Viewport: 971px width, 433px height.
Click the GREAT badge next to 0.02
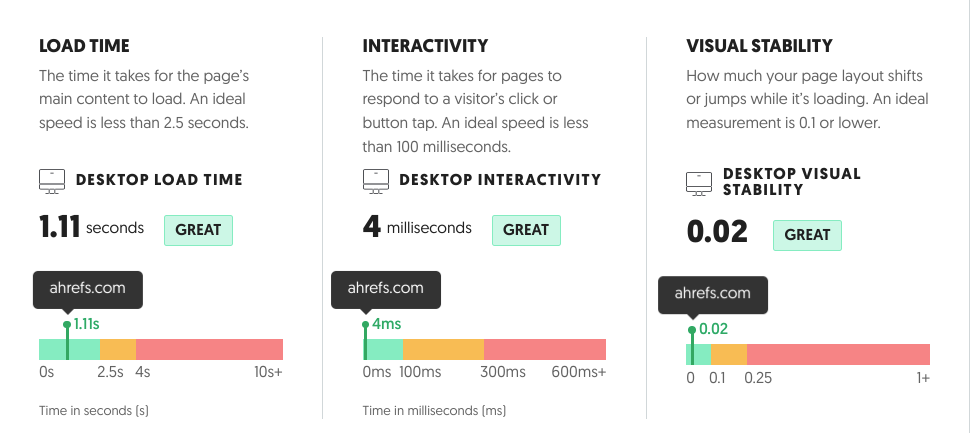tap(807, 235)
